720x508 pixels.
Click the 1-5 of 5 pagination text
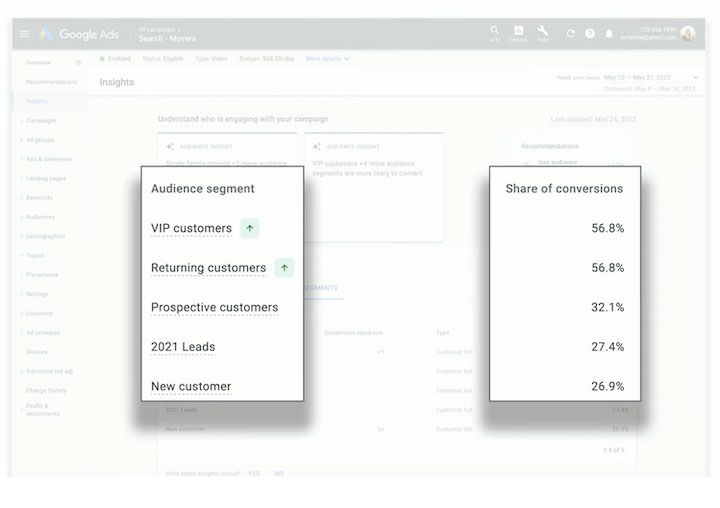(x=613, y=450)
